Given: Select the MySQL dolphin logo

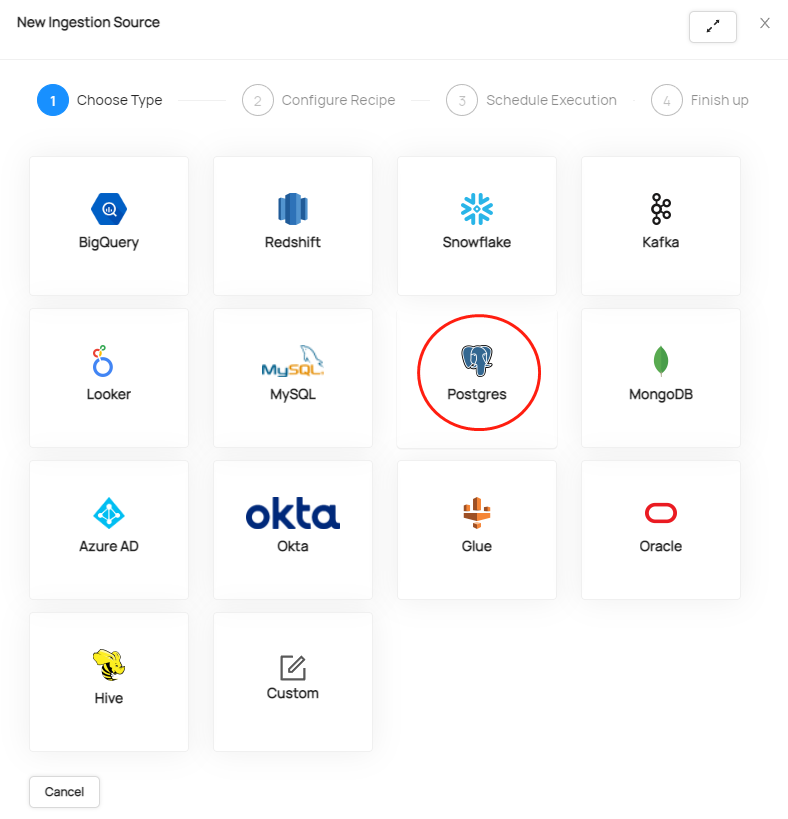Looking at the screenshot, I should (x=292, y=362).
